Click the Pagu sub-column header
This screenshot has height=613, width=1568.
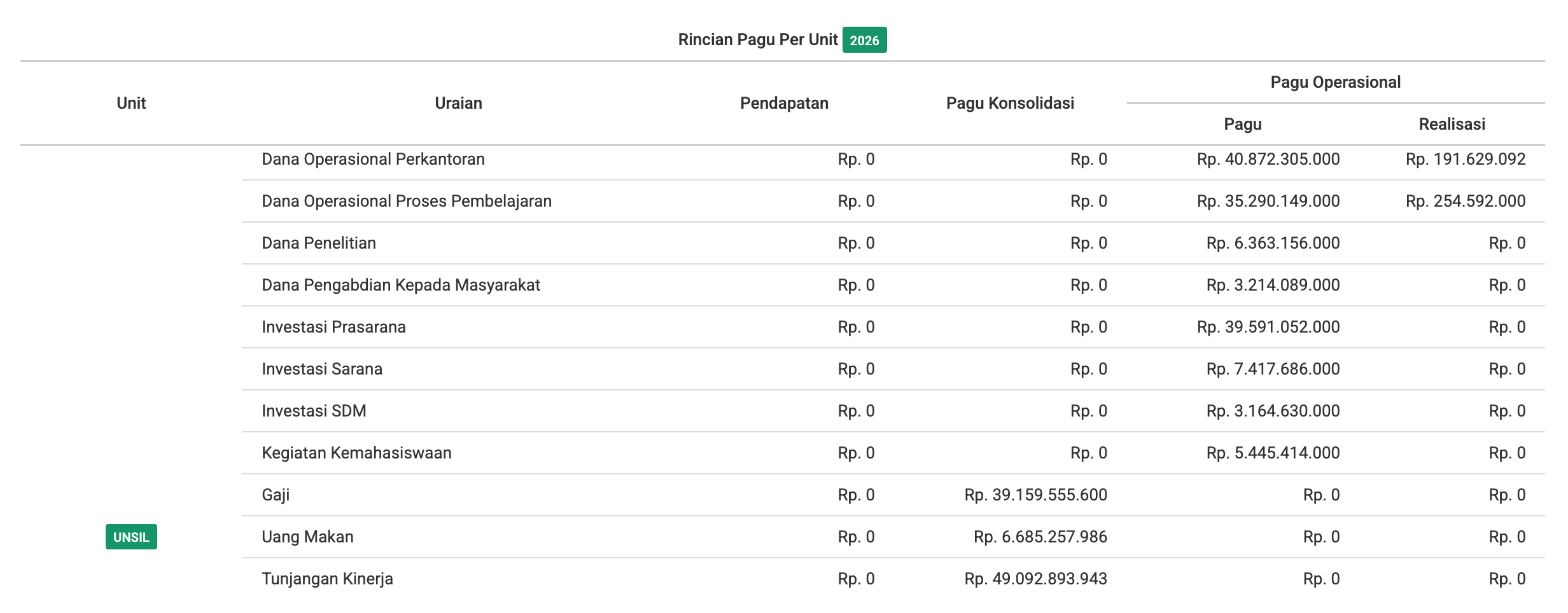pyautogui.click(x=1242, y=124)
